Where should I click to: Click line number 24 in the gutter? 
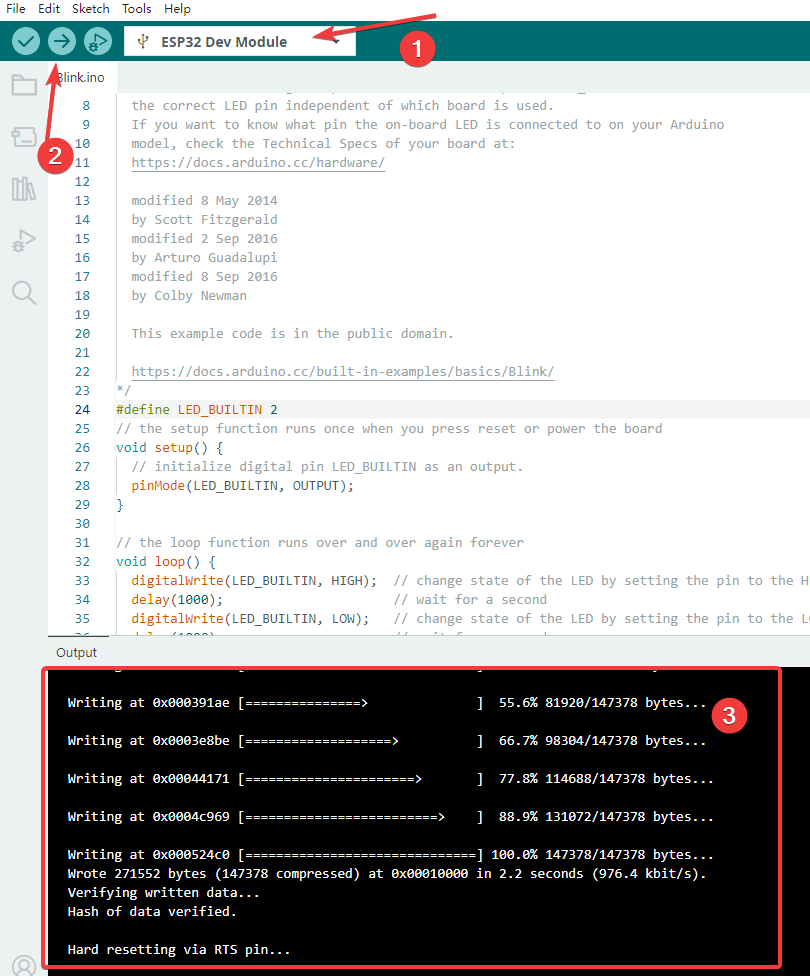[x=82, y=410]
